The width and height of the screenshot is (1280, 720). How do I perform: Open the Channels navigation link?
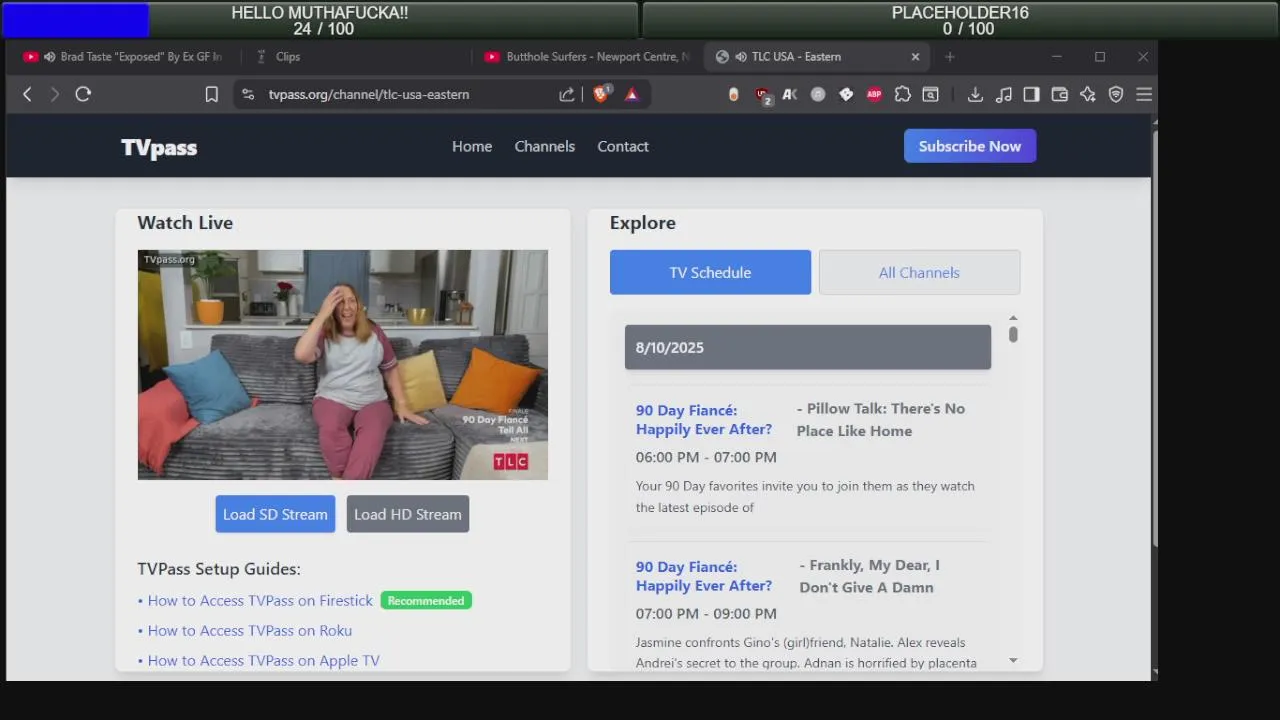[545, 146]
